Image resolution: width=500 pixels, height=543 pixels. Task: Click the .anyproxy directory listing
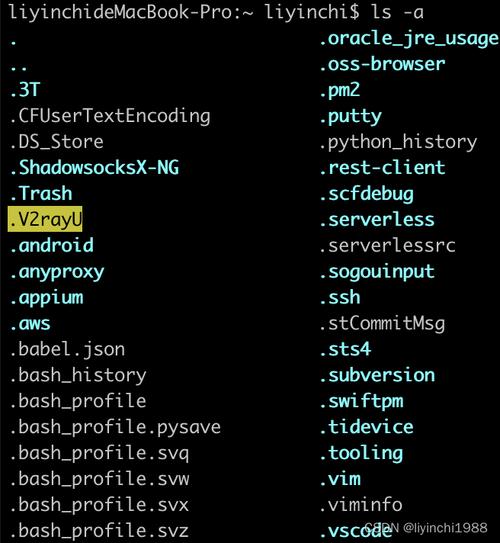(57, 273)
